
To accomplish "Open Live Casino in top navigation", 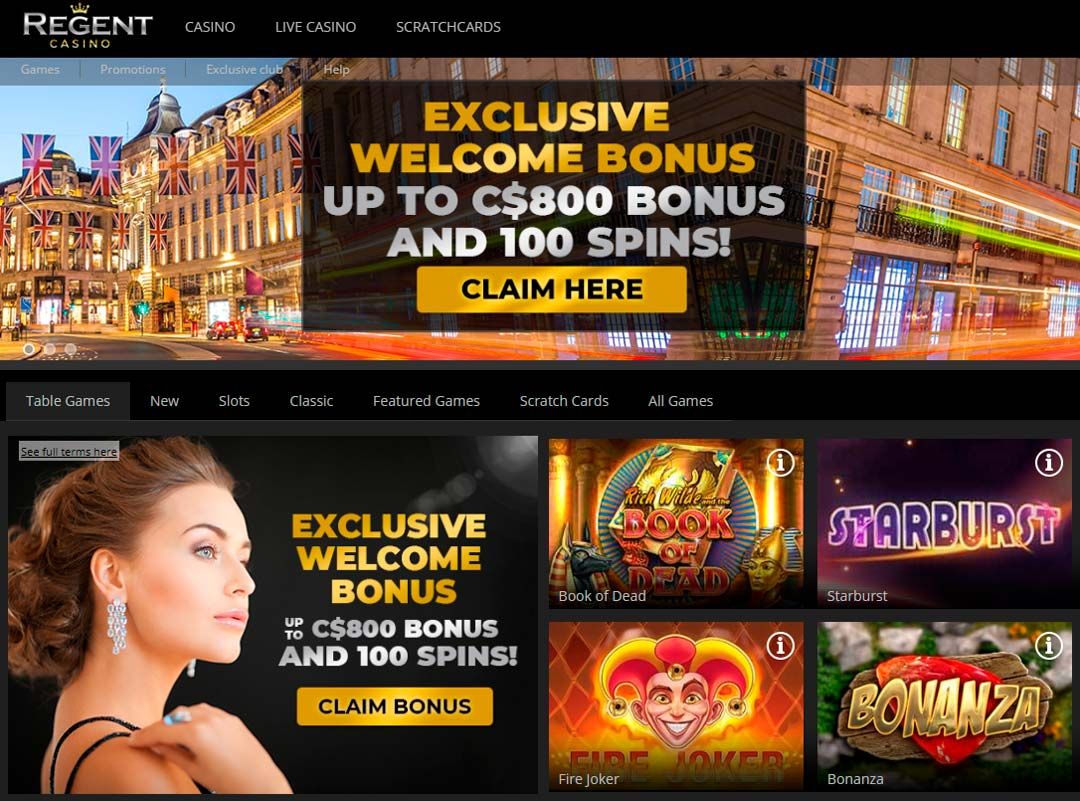I will coord(315,27).
